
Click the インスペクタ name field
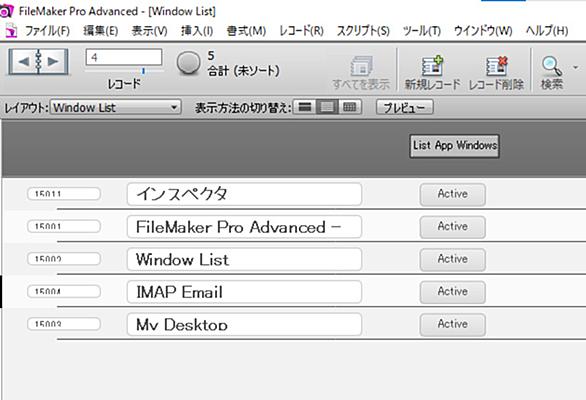244,194
